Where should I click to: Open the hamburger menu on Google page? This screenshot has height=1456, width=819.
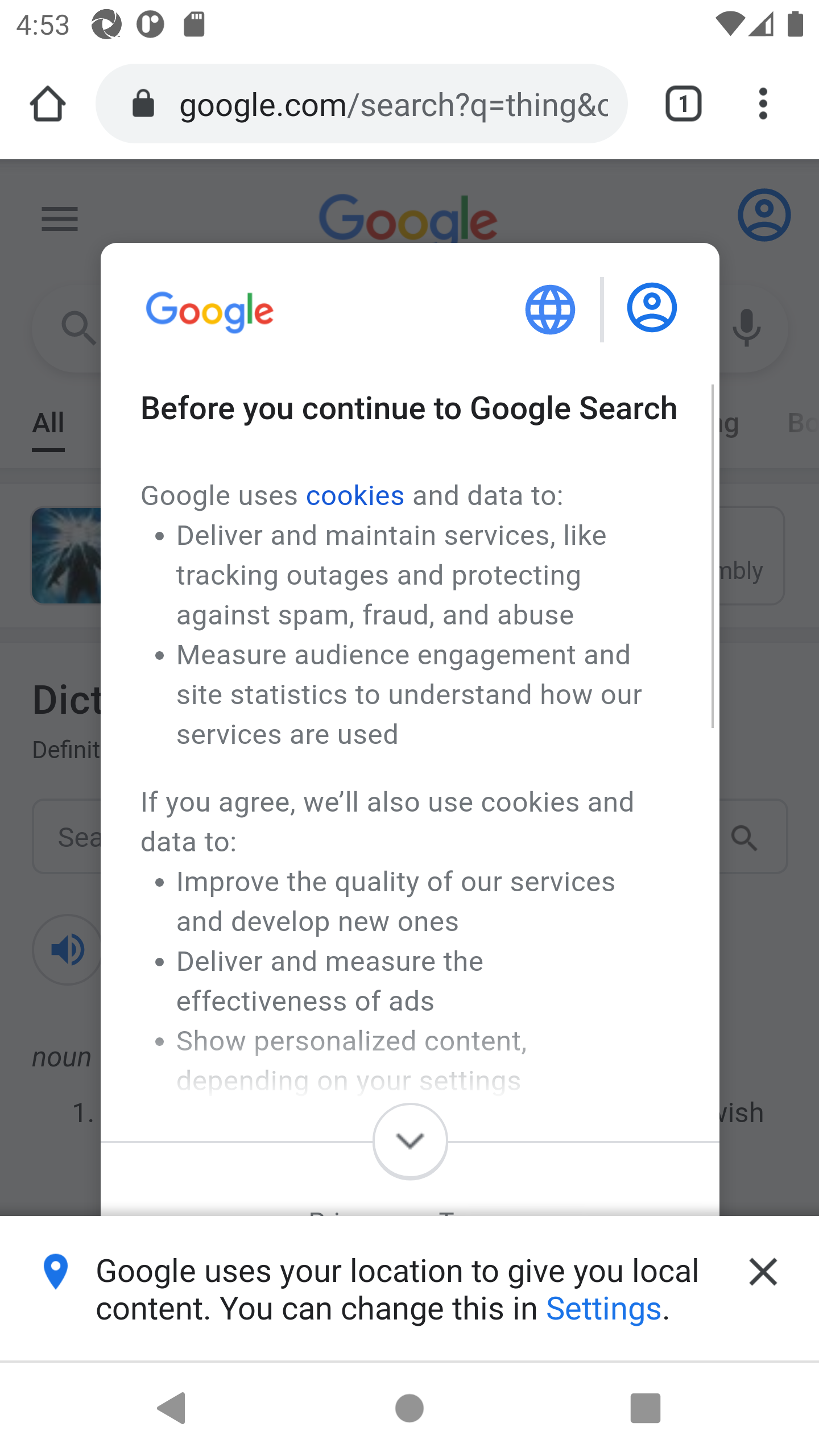[x=60, y=219]
